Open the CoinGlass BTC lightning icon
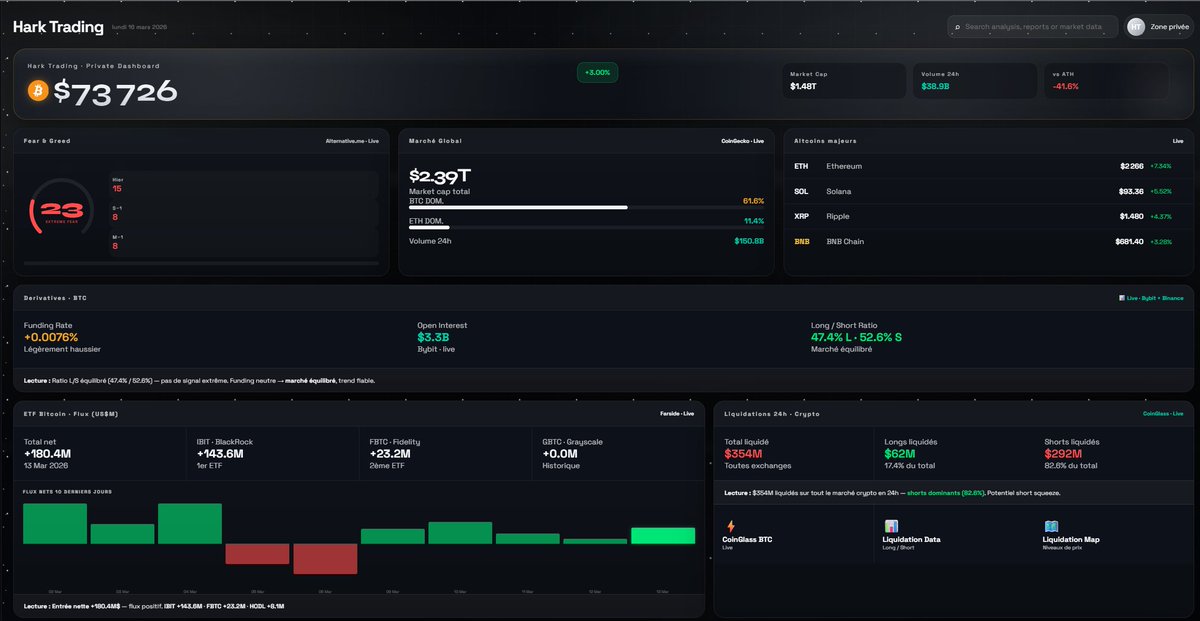The height and width of the screenshot is (621, 1200). 730,526
